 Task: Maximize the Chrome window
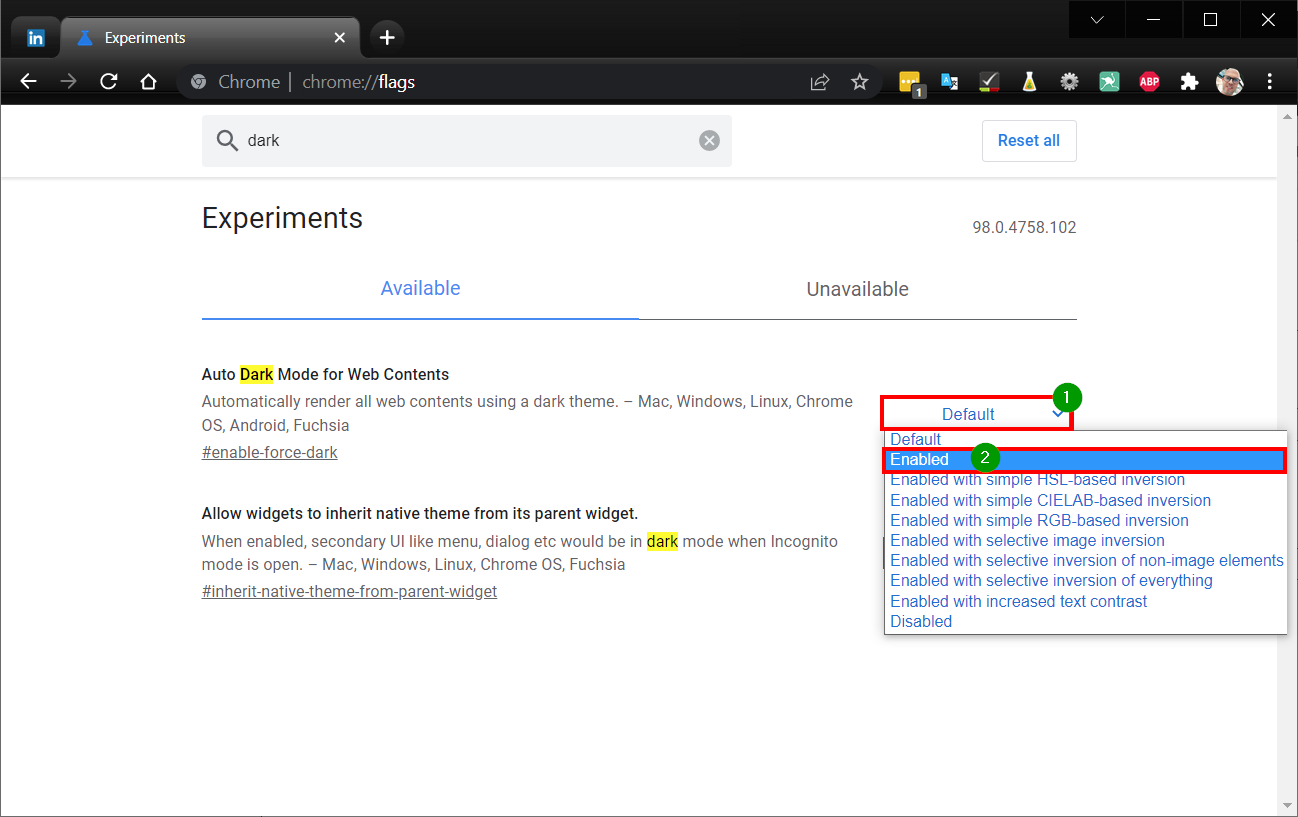[x=1210, y=19]
